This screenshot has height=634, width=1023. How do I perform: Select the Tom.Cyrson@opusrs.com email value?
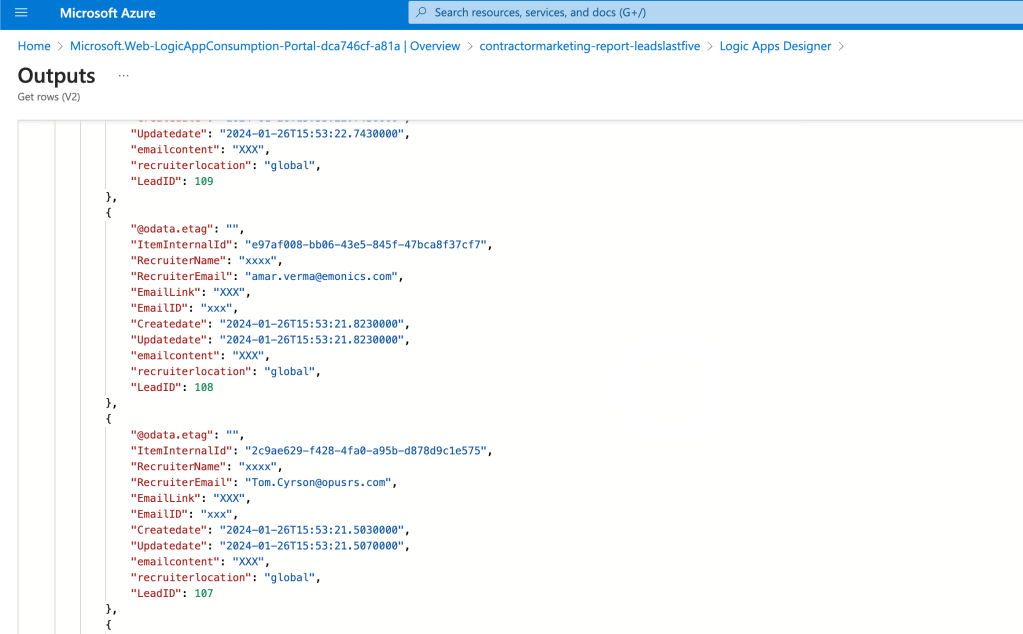coord(319,483)
